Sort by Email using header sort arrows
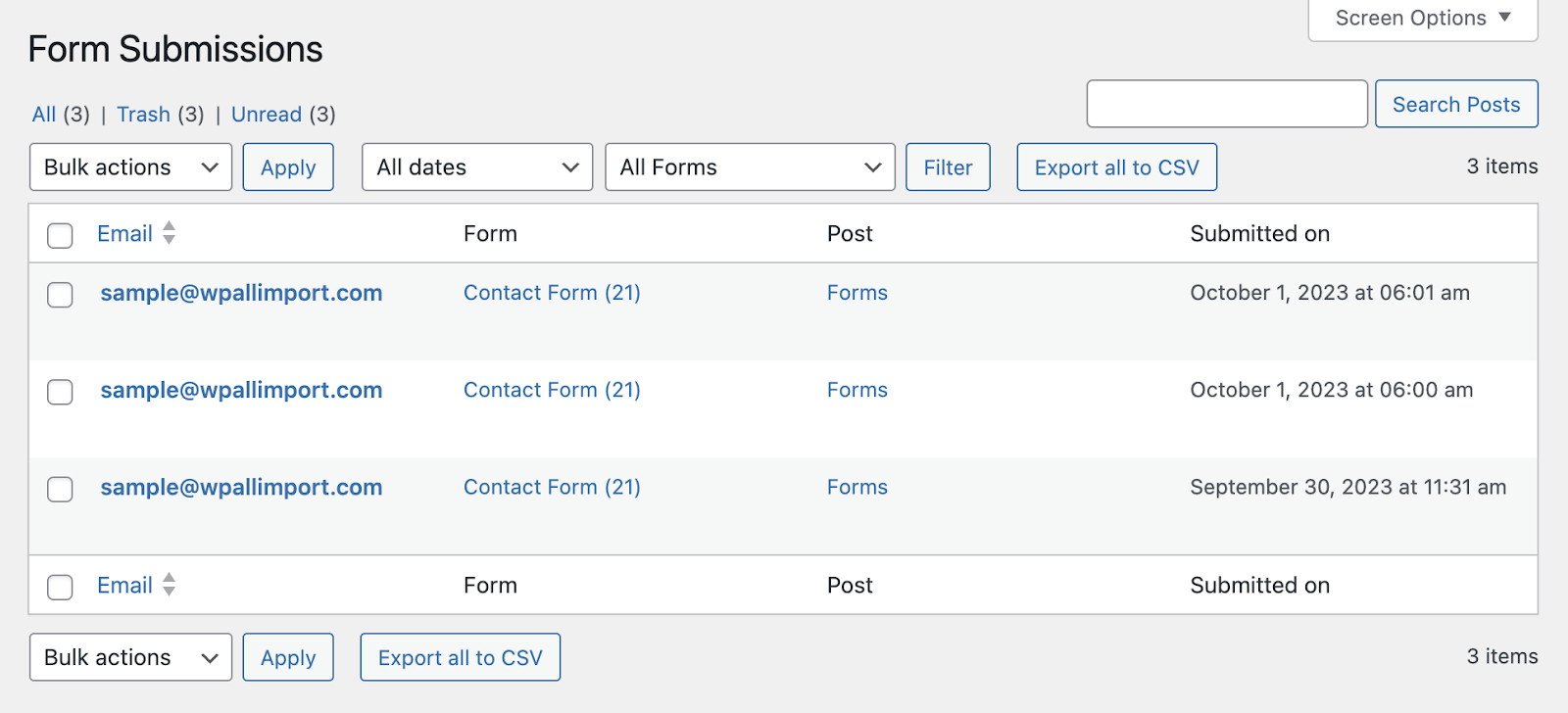 169,233
